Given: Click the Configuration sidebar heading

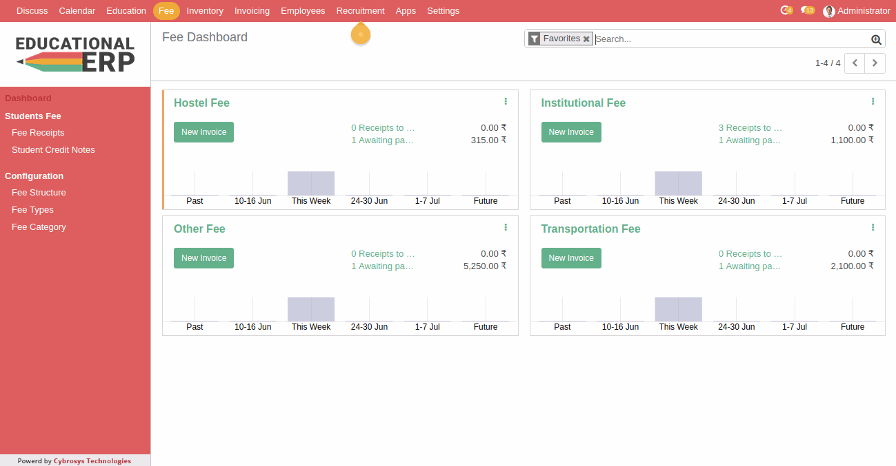Looking at the screenshot, I should pos(34,176).
